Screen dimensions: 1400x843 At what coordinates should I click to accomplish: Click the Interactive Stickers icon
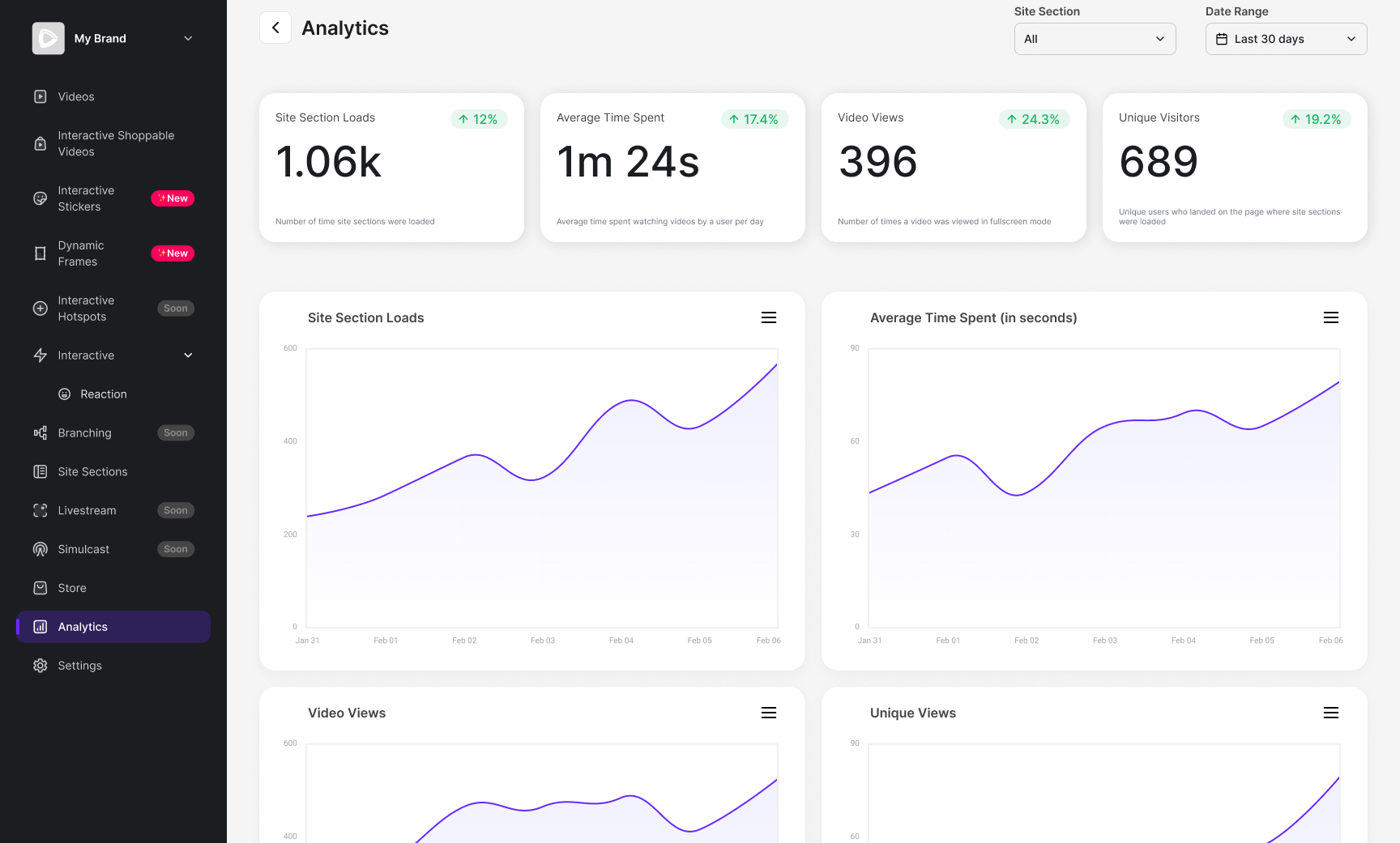[x=41, y=198]
